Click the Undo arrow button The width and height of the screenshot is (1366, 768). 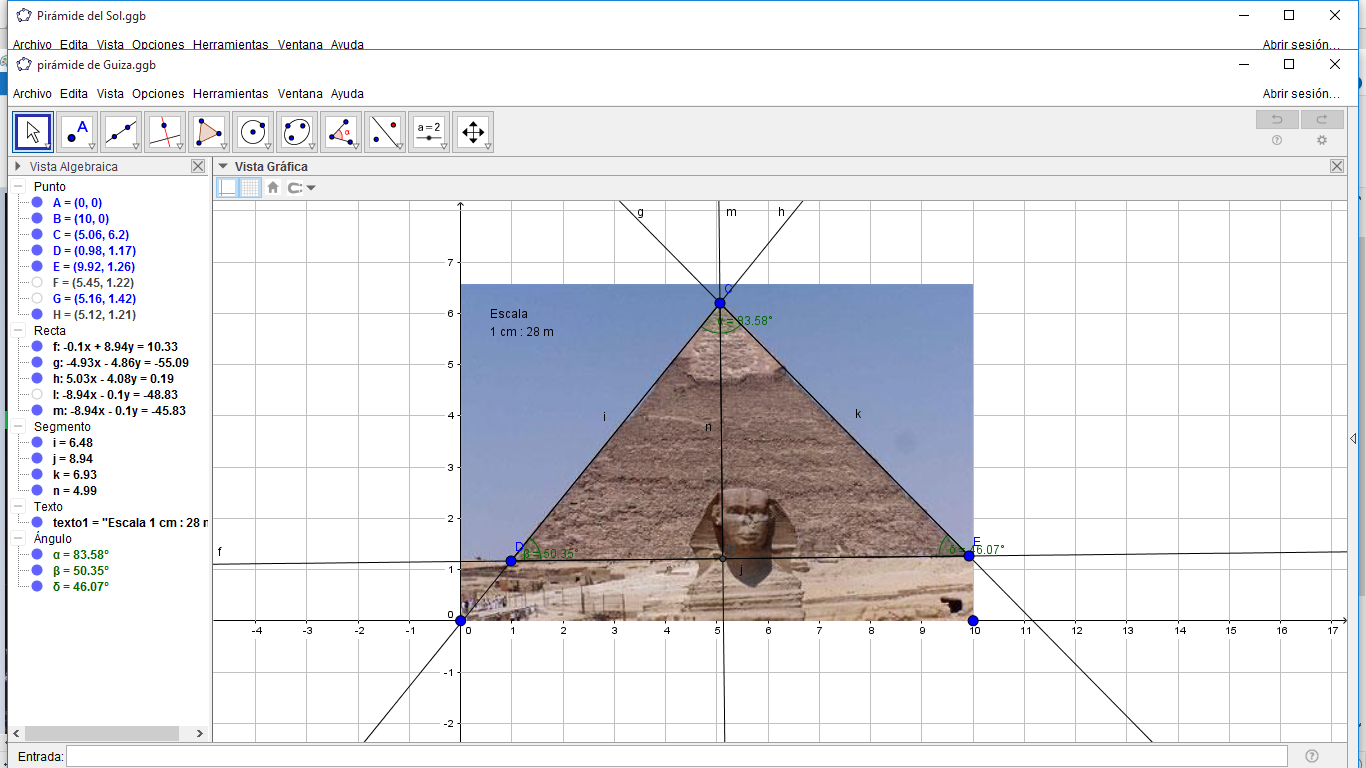point(1277,120)
